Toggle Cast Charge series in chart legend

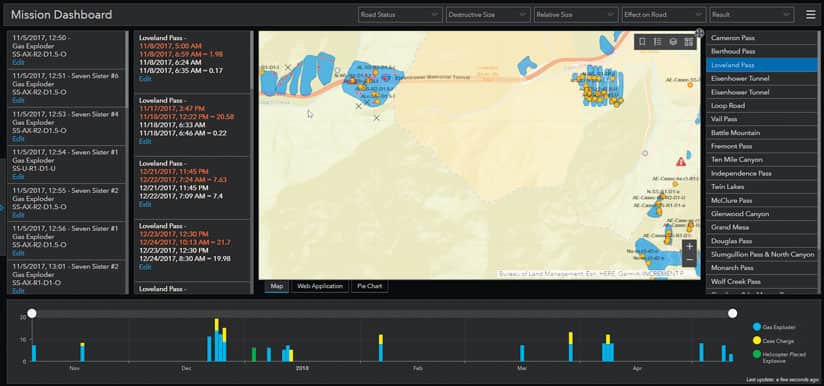pyautogui.click(x=773, y=341)
